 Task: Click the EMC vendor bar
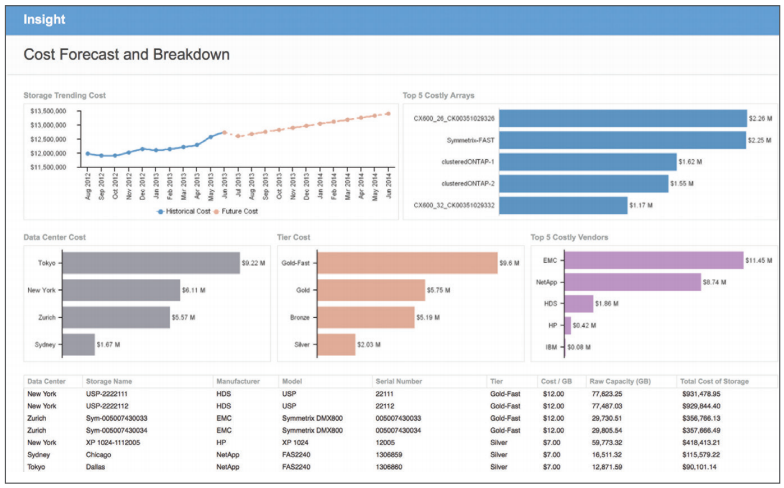point(654,260)
